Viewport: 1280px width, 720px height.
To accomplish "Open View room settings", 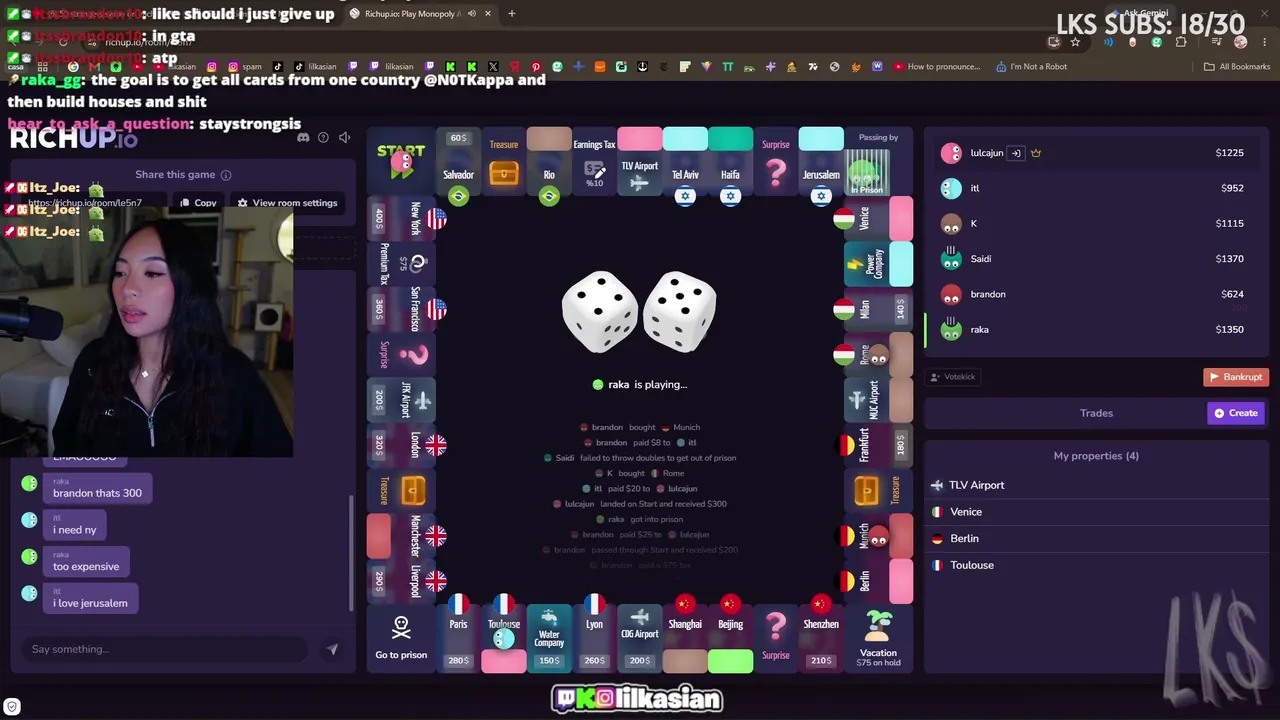I will coord(287,203).
